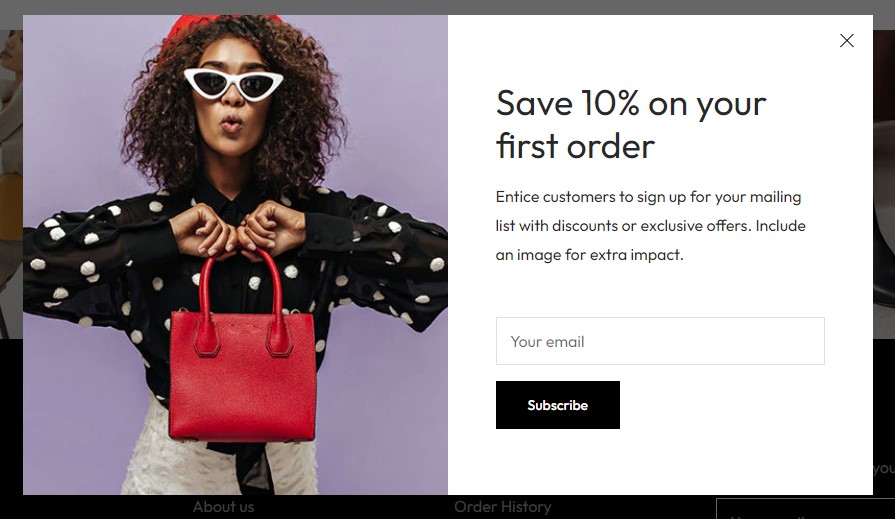Screen dimensions: 895x519
Task: Click the footer email field below the popup
Action: (x=805, y=509)
